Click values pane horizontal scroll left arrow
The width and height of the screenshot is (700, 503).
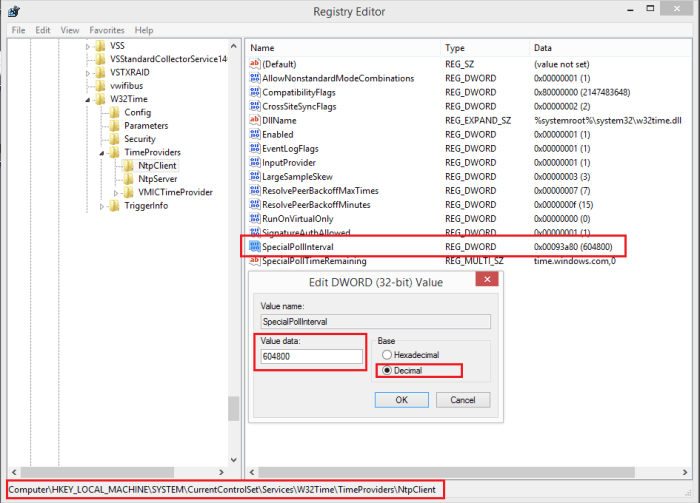[252, 472]
